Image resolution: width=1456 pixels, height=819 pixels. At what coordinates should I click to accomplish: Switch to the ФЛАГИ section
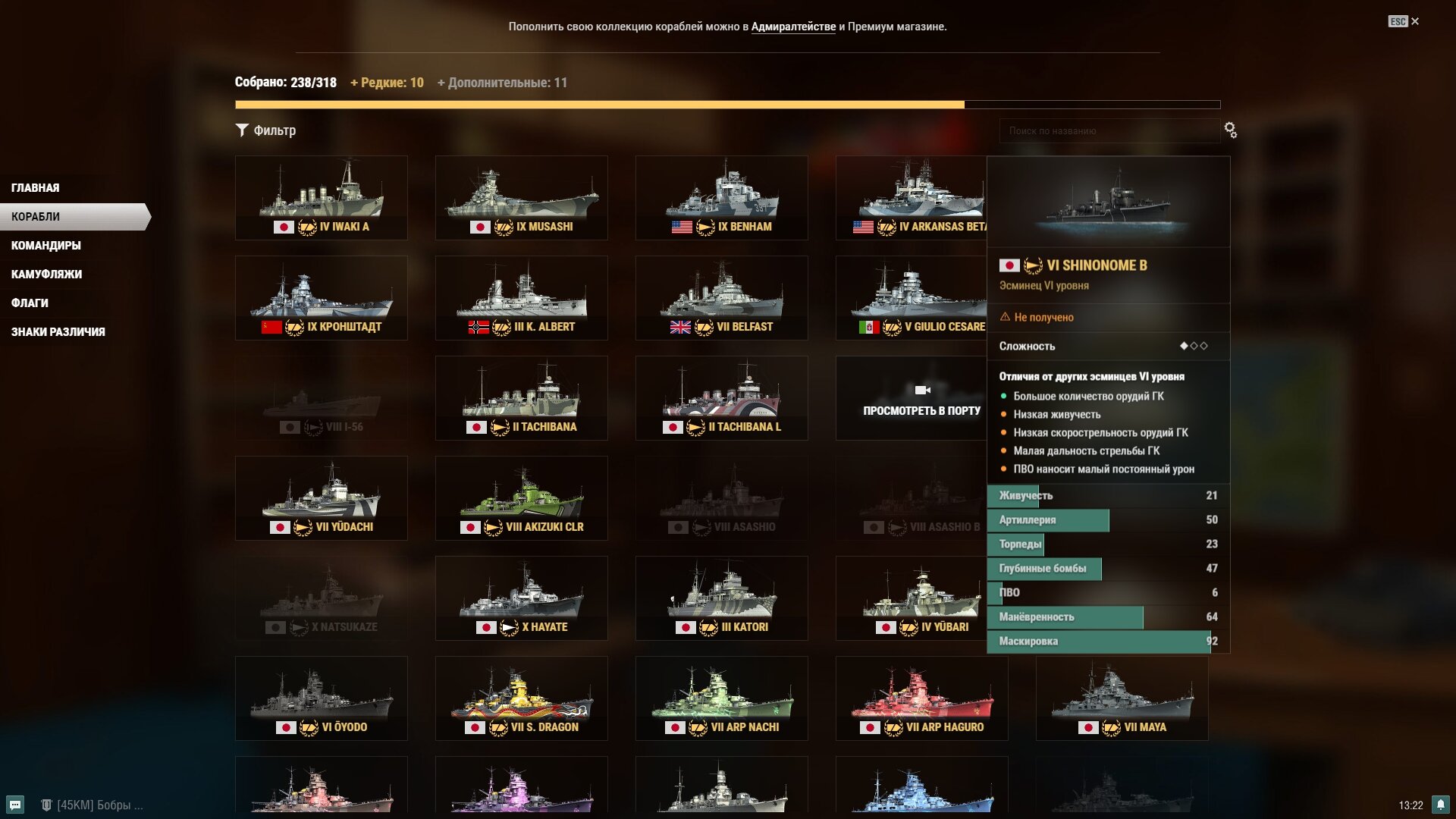click(x=30, y=303)
